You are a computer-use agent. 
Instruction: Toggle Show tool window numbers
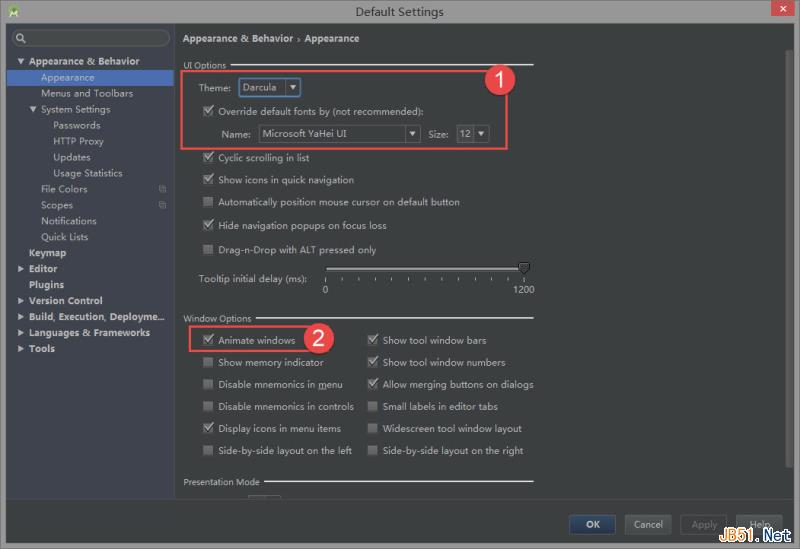click(x=373, y=362)
